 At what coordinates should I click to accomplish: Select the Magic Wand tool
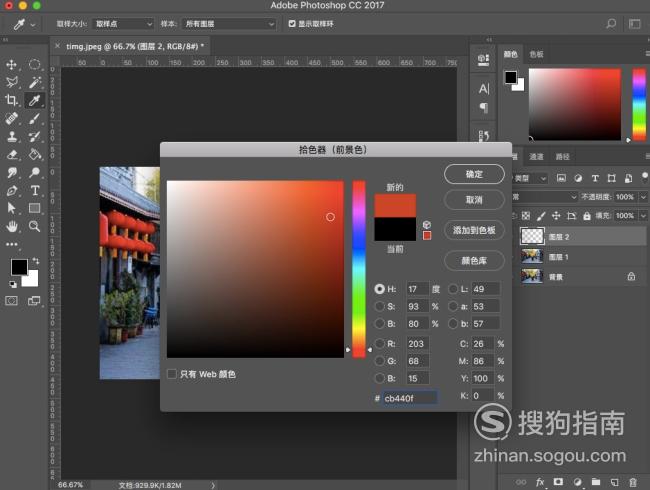coord(34,82)
